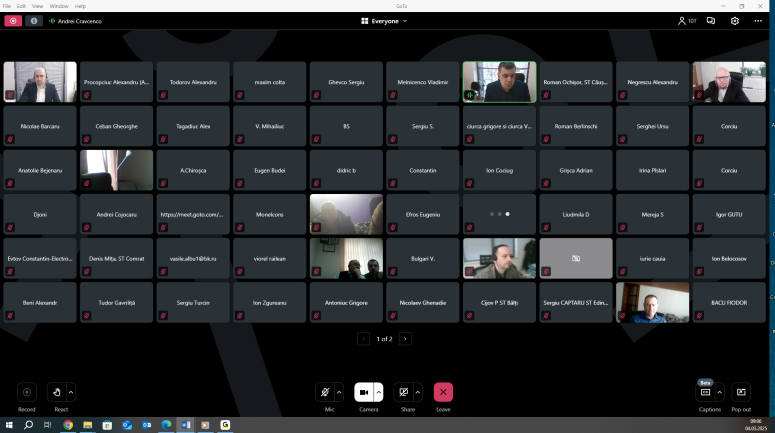Open the chat panel icon
This screenshot has width=775, height=433.
(x=711, y=20)
